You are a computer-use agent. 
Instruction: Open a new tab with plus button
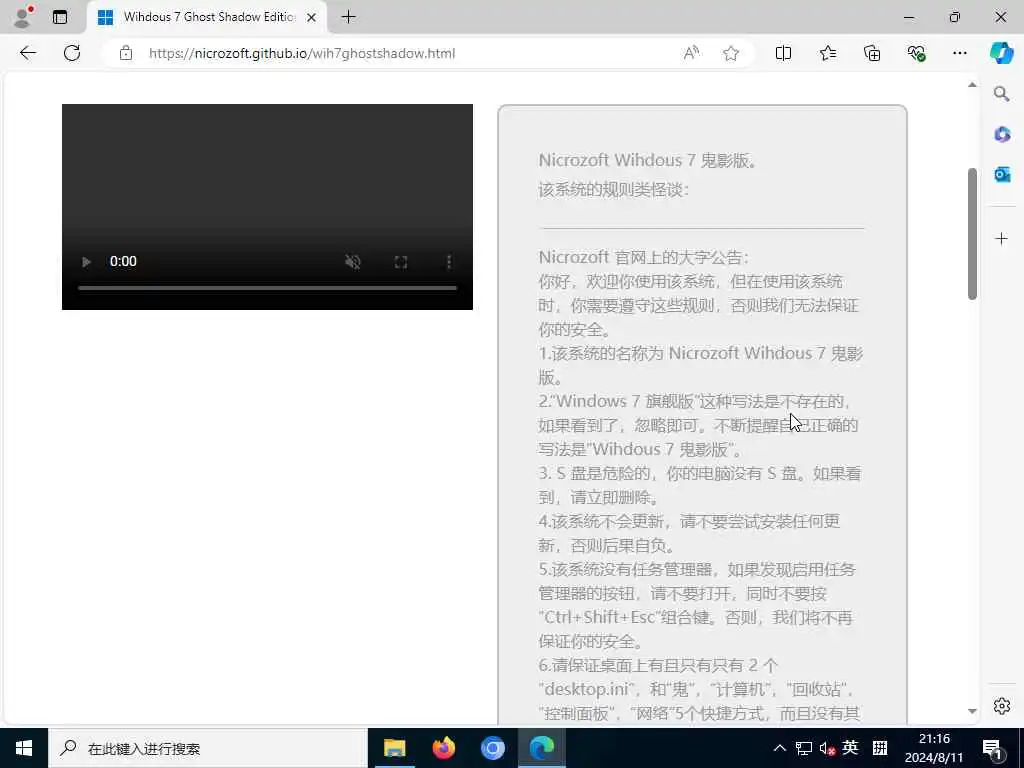349,17
